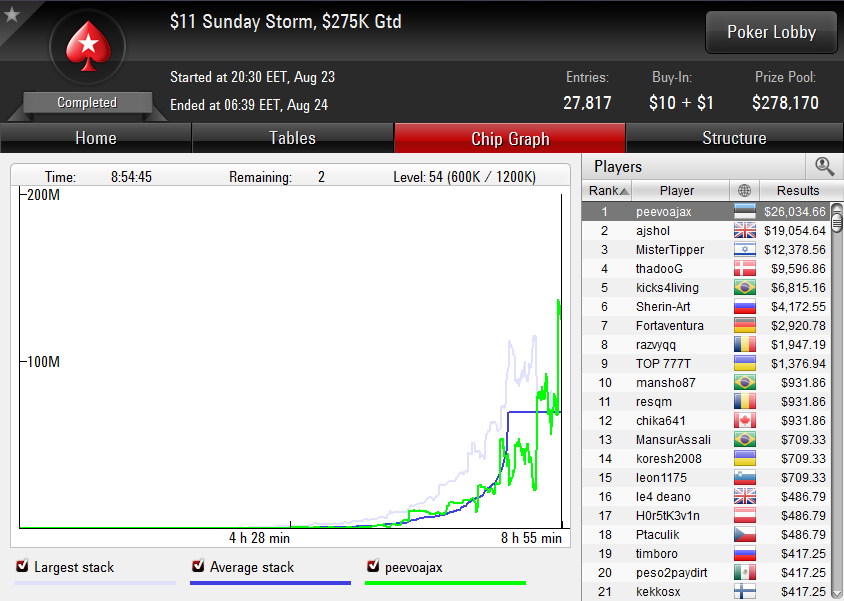Click the Buy-In value $10 + $1
Screen dimensions: 844x601
[x=681, y=103]
